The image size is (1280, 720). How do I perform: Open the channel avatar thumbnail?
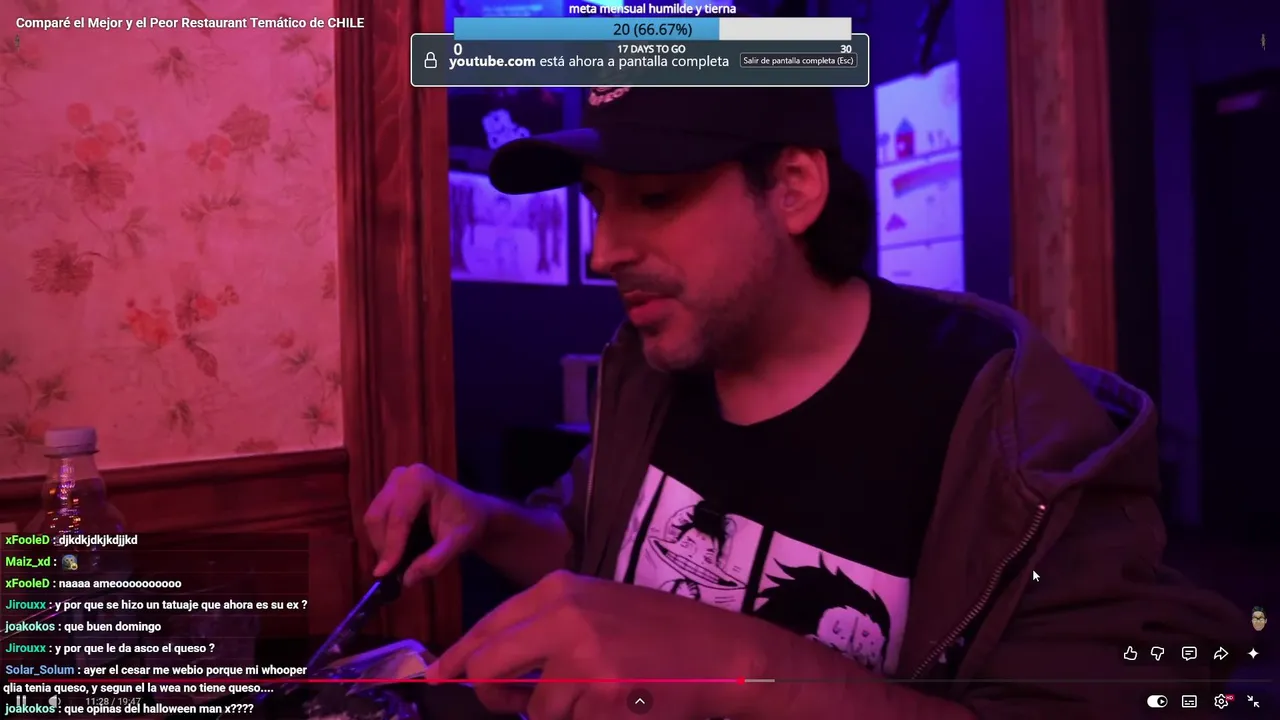click(x=1259, y=619)
